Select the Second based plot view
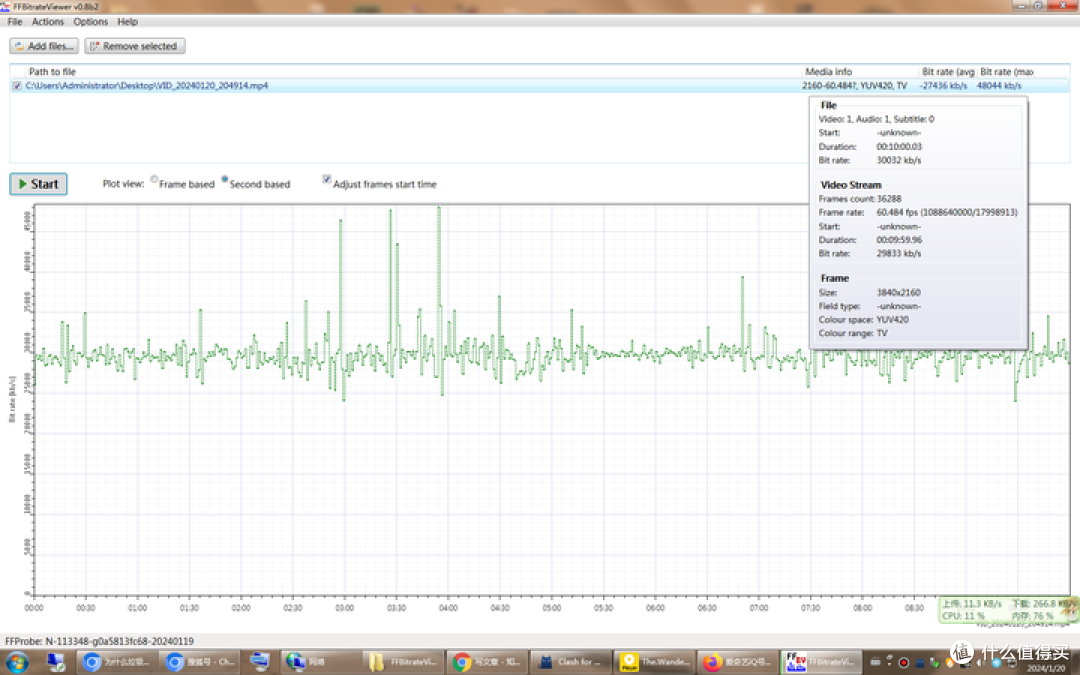 coord(225,181)
